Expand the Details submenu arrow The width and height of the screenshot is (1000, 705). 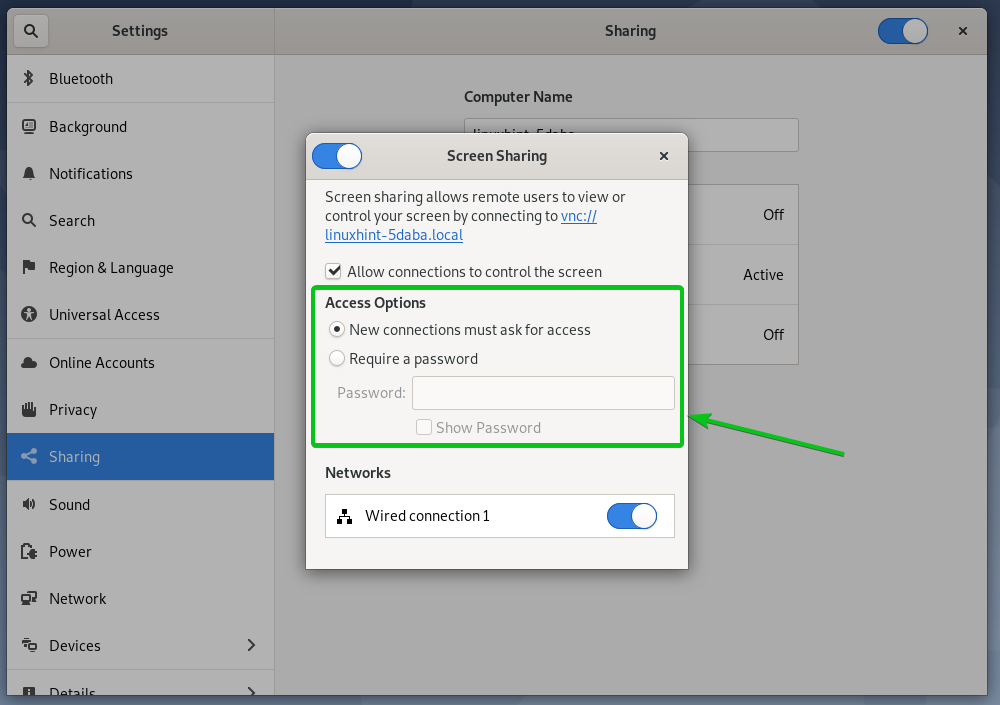pos(251,692)
